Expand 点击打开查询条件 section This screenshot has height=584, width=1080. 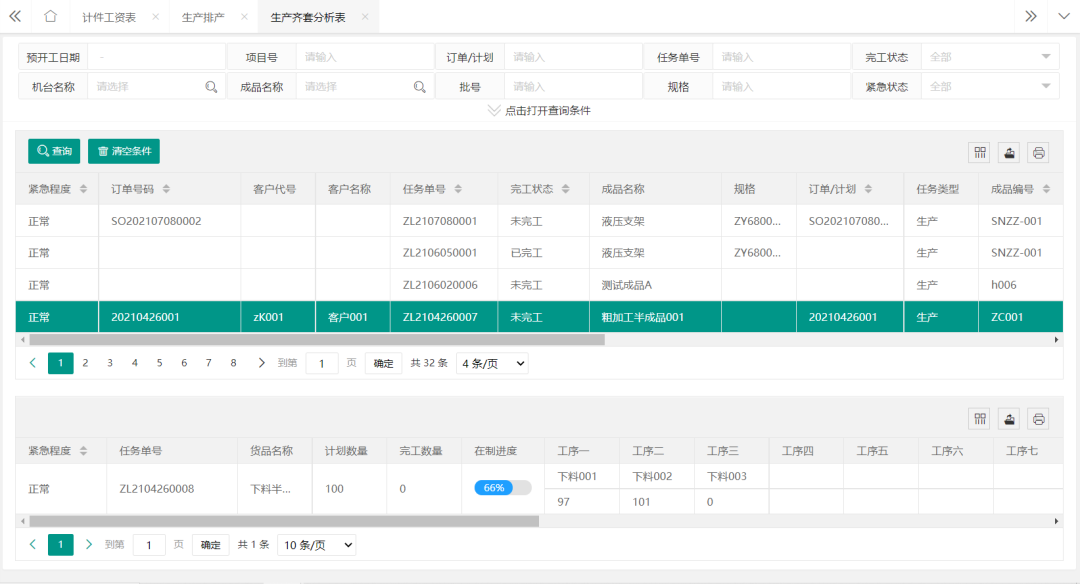[x=539, y=110]
